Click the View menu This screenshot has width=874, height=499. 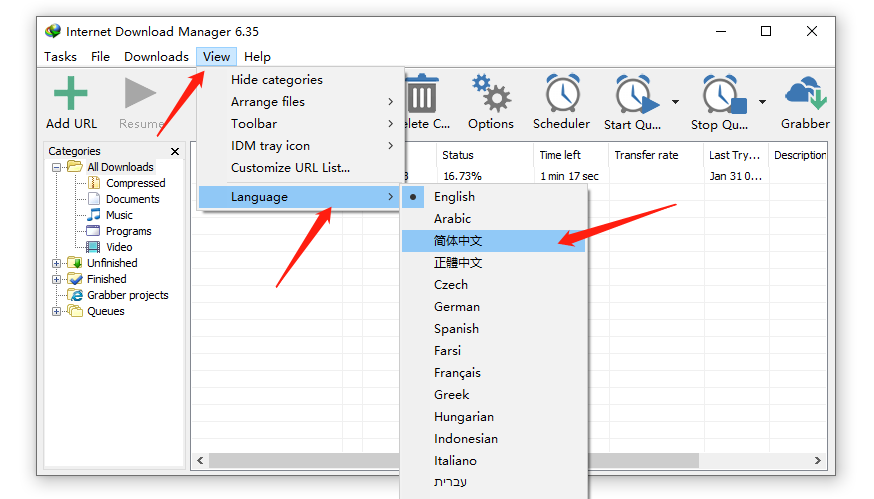216,57
